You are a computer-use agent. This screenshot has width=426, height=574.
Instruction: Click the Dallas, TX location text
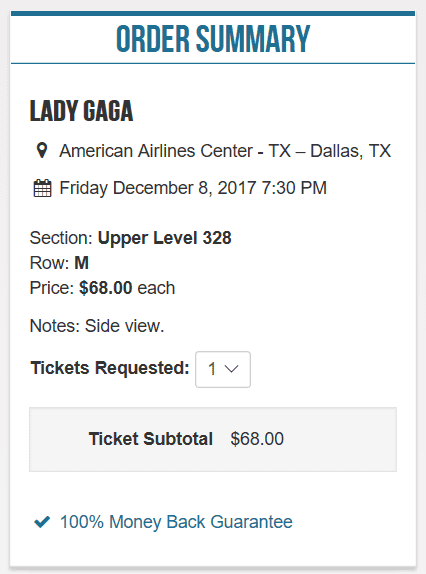coord(351,151)
